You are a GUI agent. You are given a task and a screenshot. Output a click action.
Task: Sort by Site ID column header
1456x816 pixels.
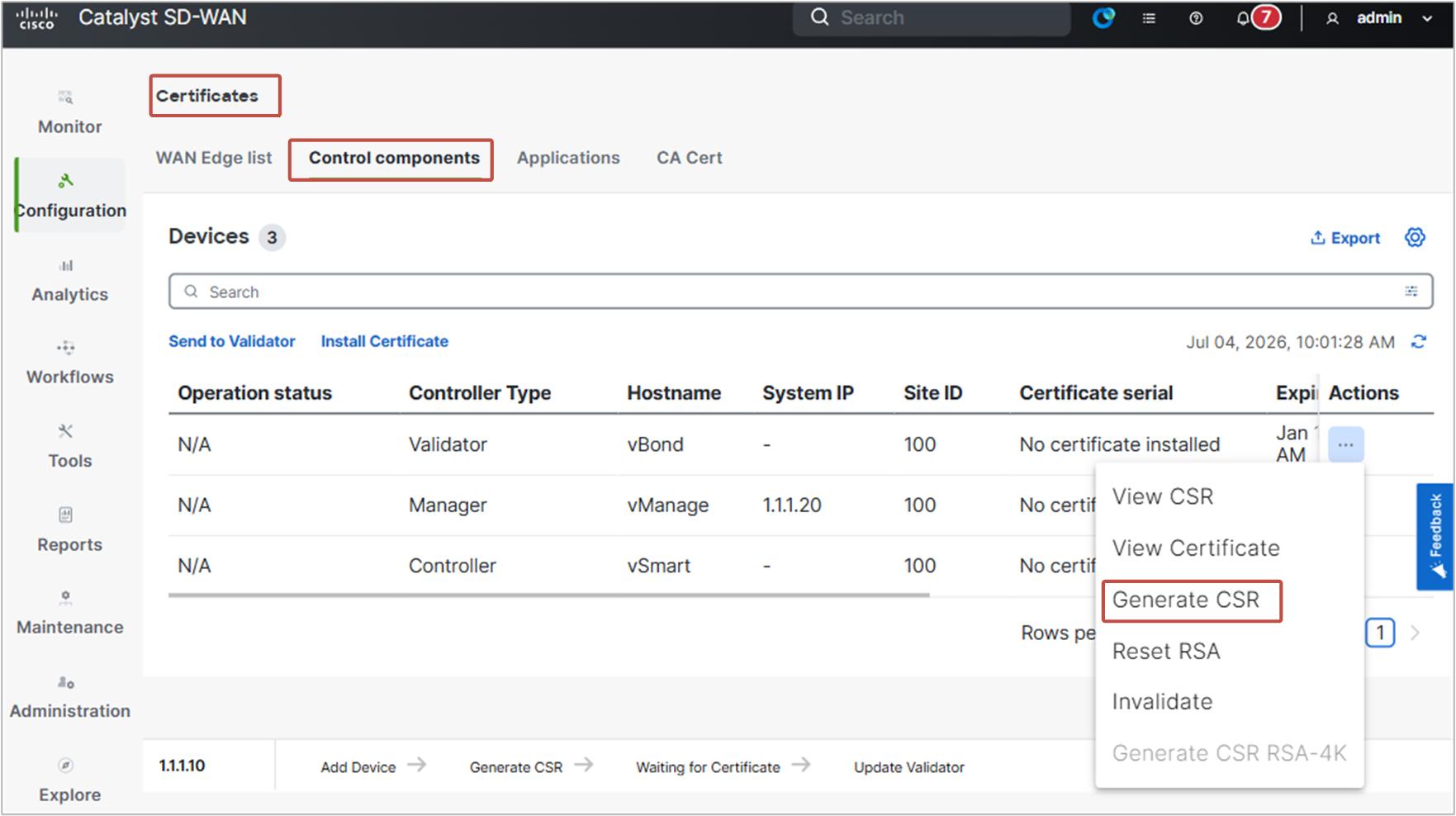pos(932,392)
